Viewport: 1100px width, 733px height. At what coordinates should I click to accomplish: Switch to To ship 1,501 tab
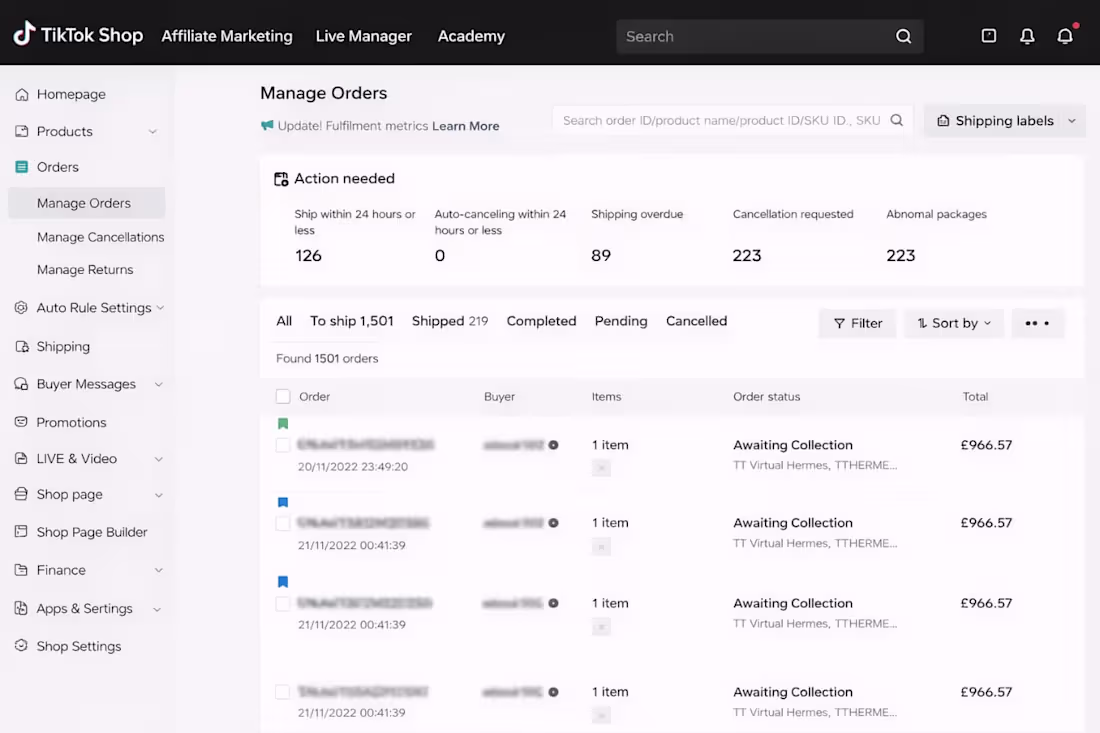point(351,321)
